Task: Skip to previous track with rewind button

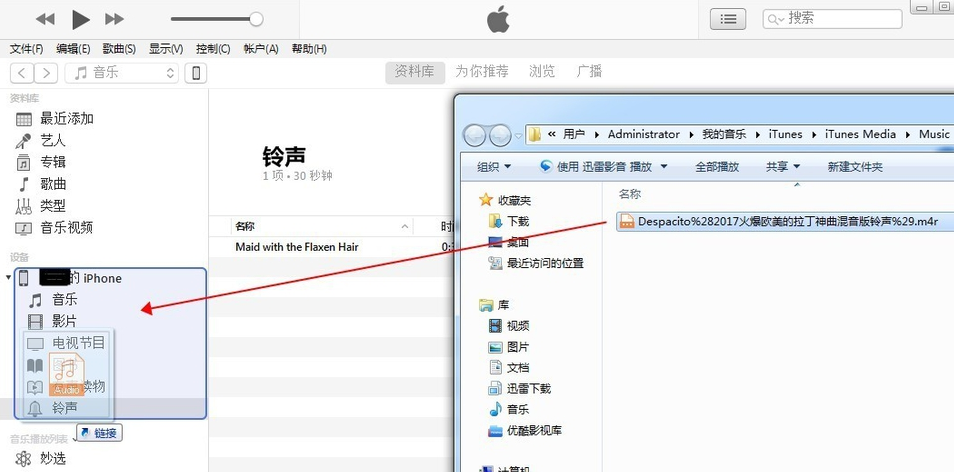Action: 45,19
